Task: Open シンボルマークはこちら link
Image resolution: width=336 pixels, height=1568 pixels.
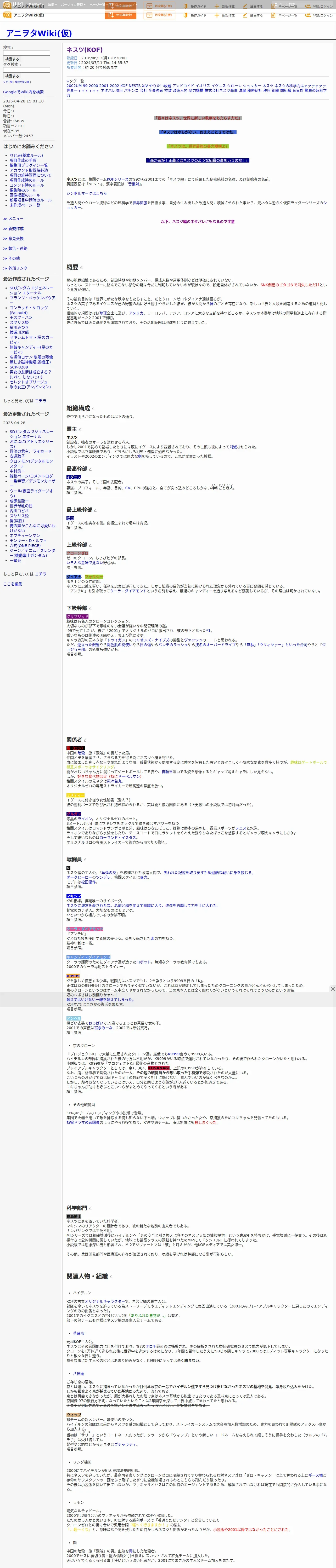Action: (87, 194)
